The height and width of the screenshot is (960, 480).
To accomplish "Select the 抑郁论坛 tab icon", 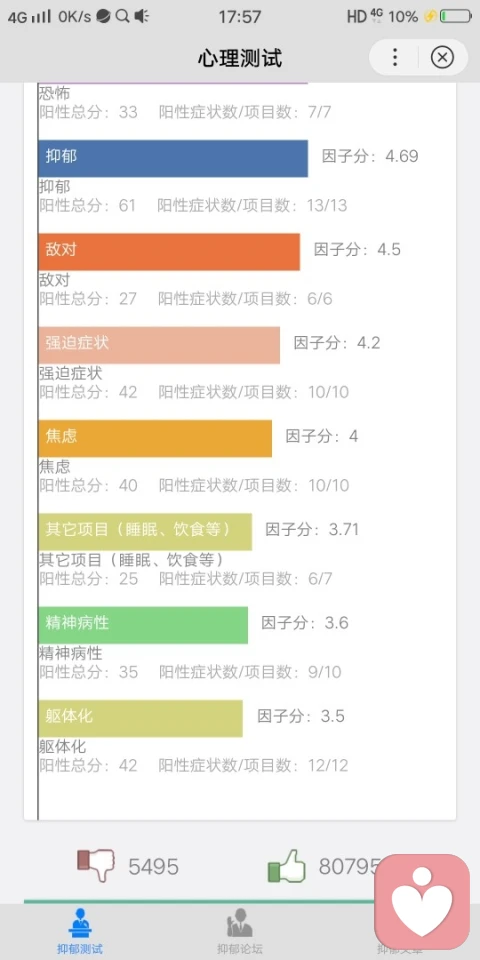I will point(239,923).
